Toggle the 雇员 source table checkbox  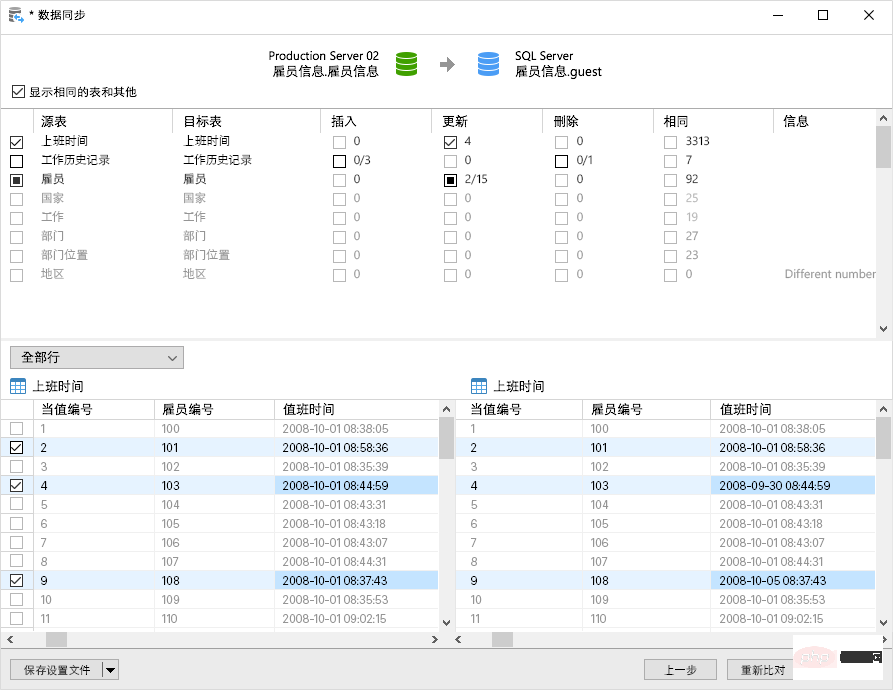(17, 180)
